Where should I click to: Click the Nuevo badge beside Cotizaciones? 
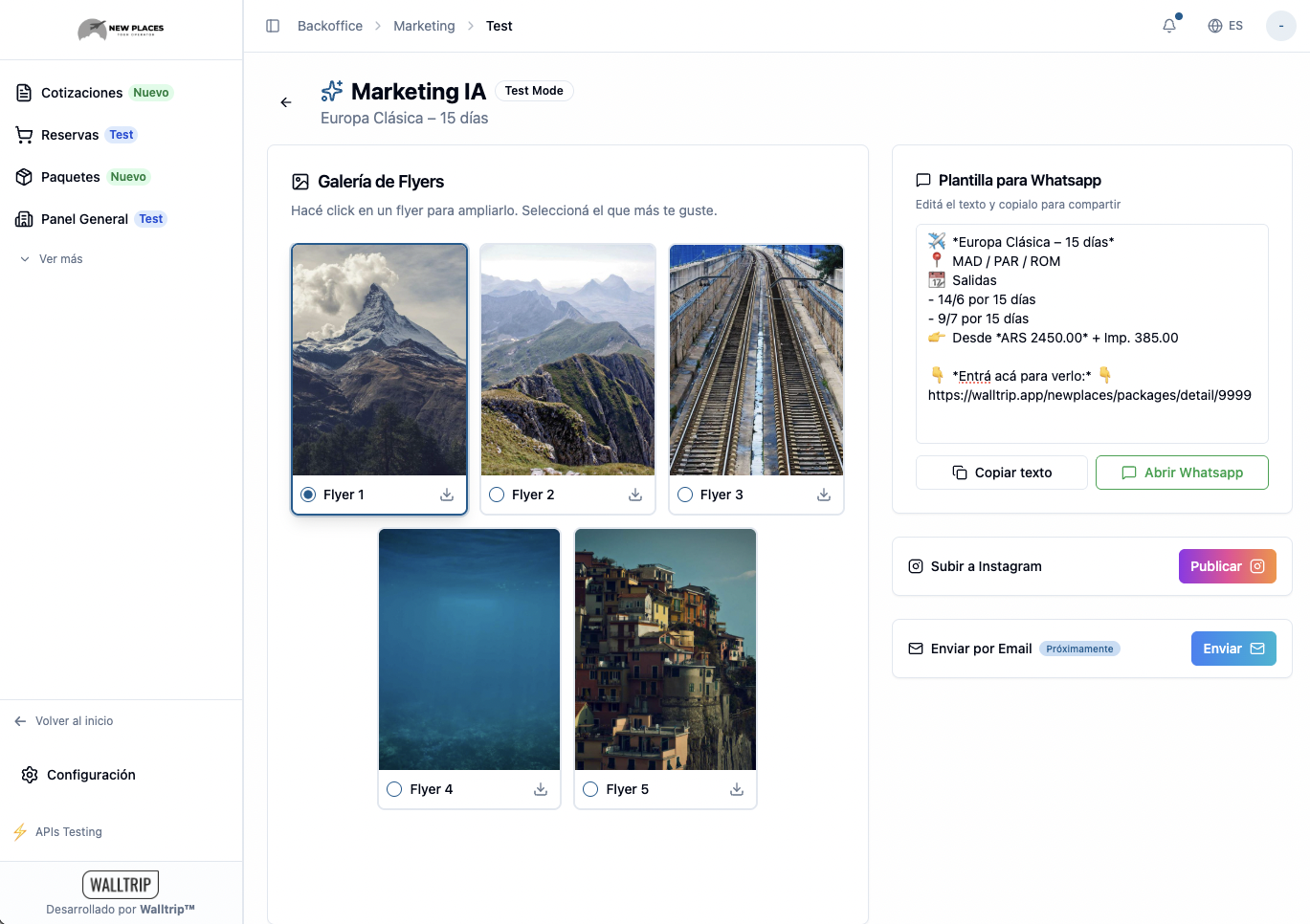(151, 93)
